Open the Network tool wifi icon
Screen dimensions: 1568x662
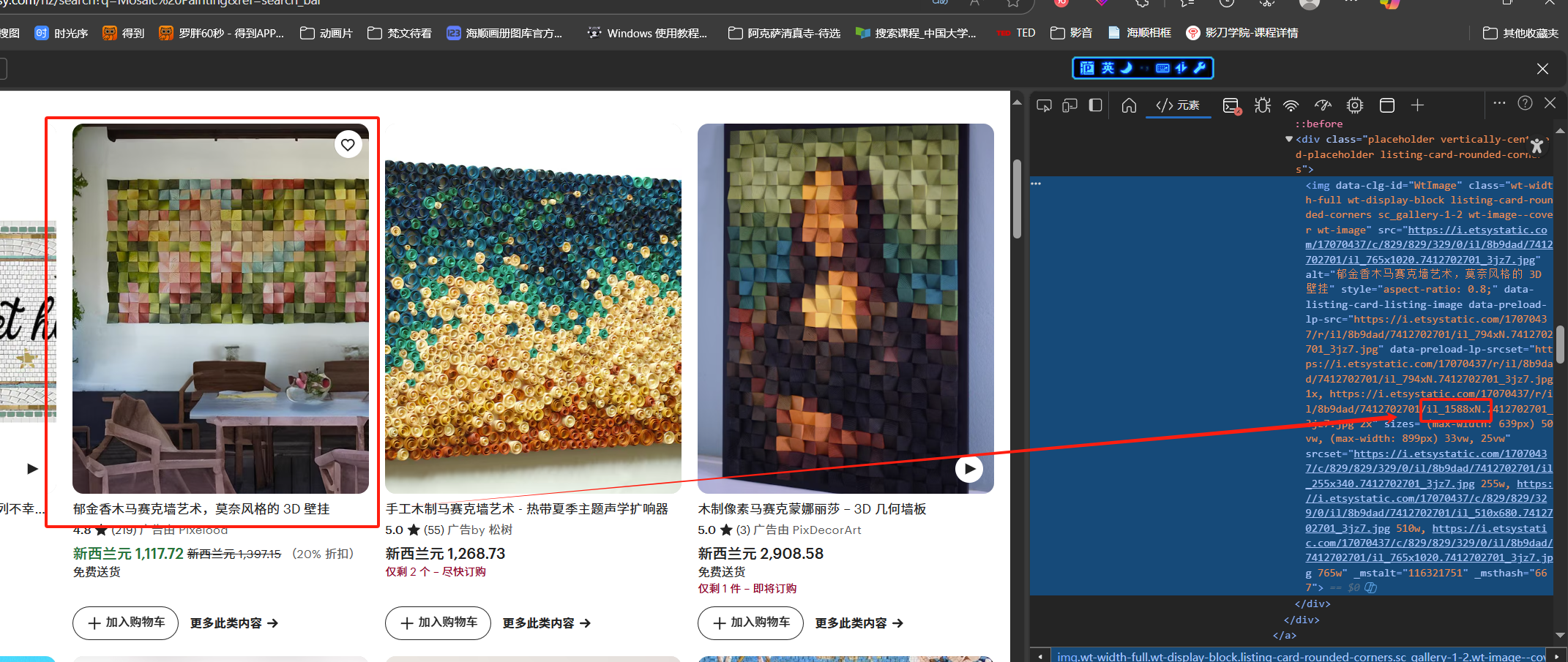point(1291,105)
